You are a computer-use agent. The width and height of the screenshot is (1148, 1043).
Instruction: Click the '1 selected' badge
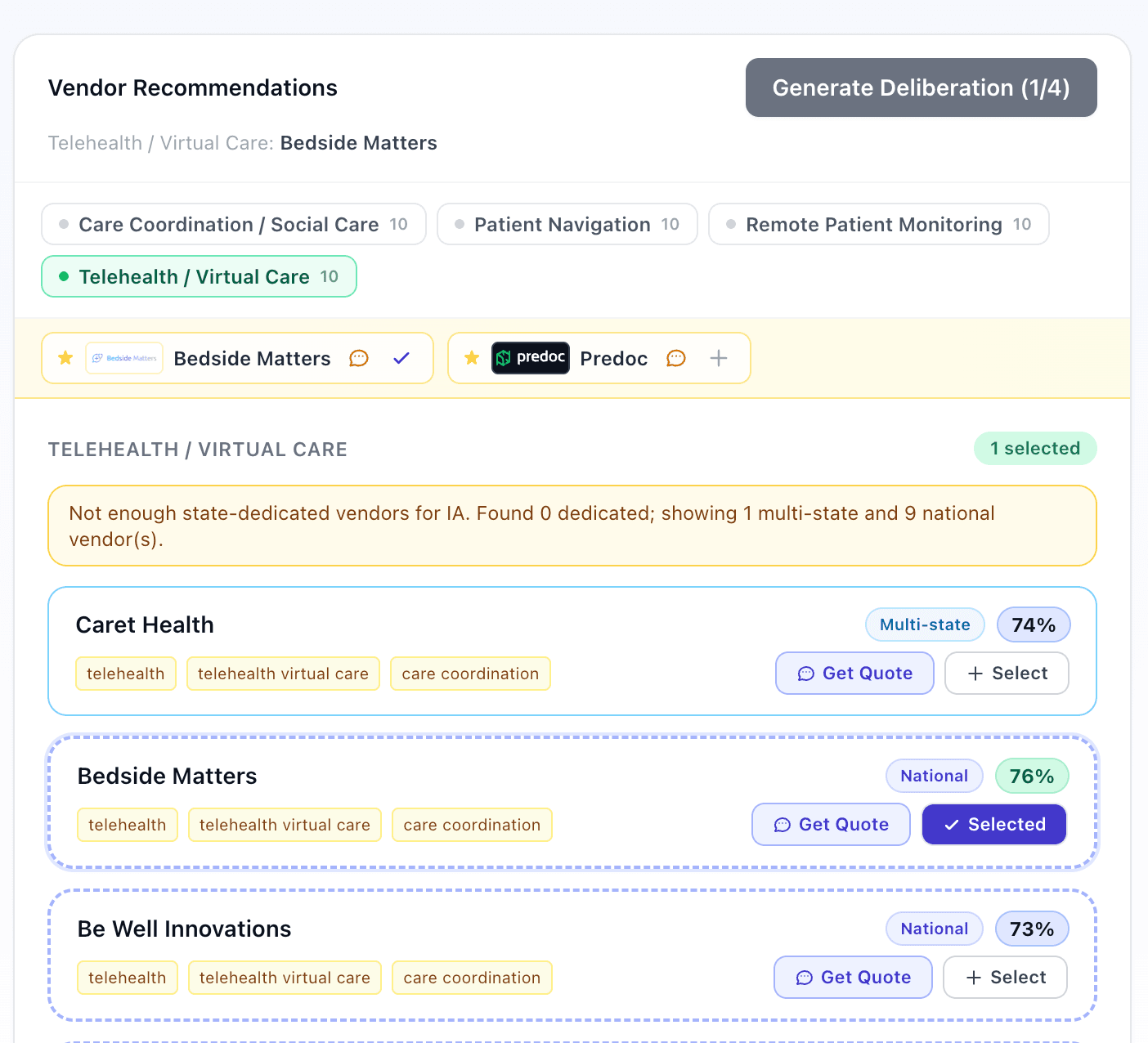pyautogui.click(x=1035, y=448)
